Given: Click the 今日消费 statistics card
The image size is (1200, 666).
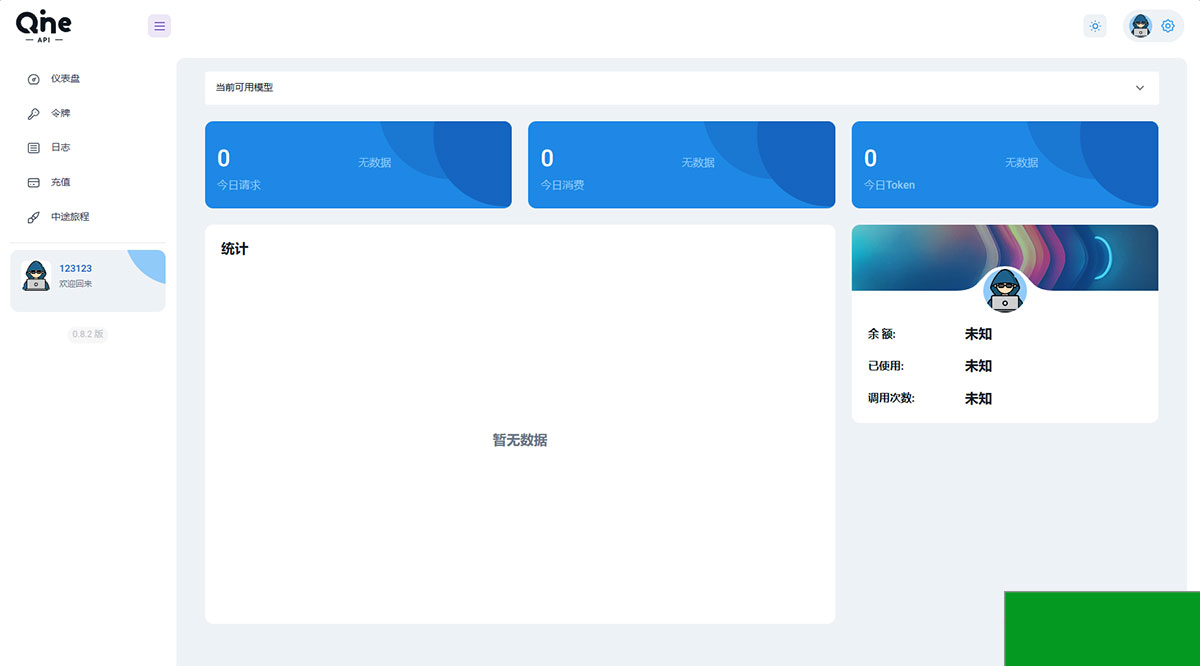Looking at the screenshot, I should click(x=681, y=165).
